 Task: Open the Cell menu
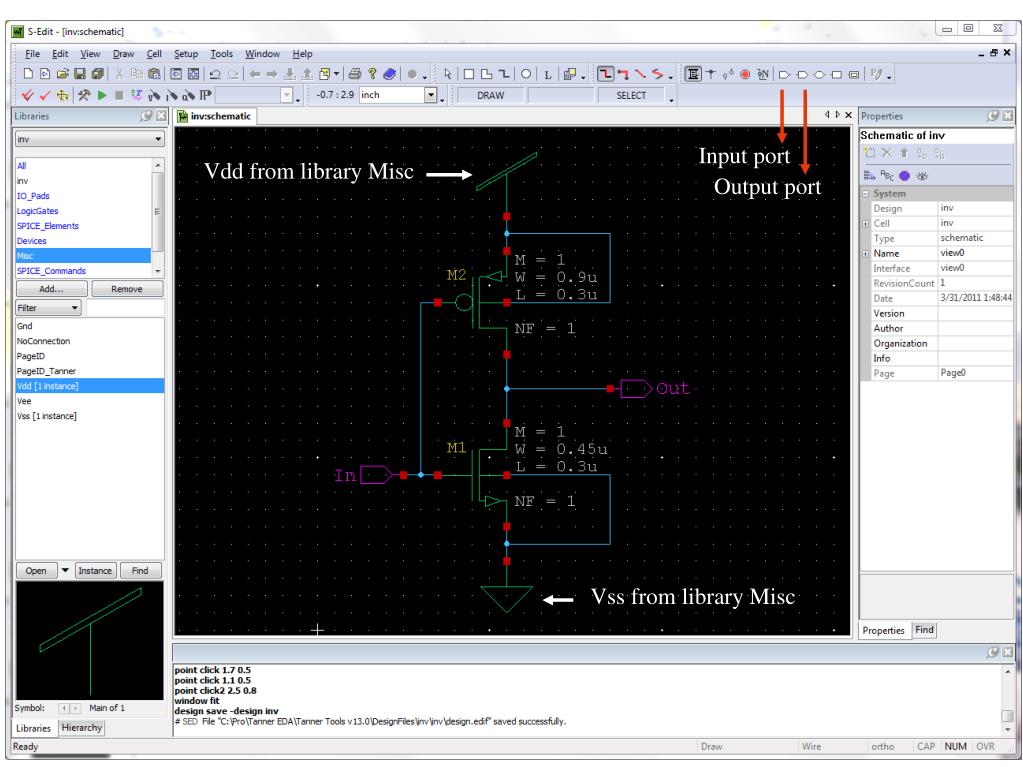coord(153,52)
